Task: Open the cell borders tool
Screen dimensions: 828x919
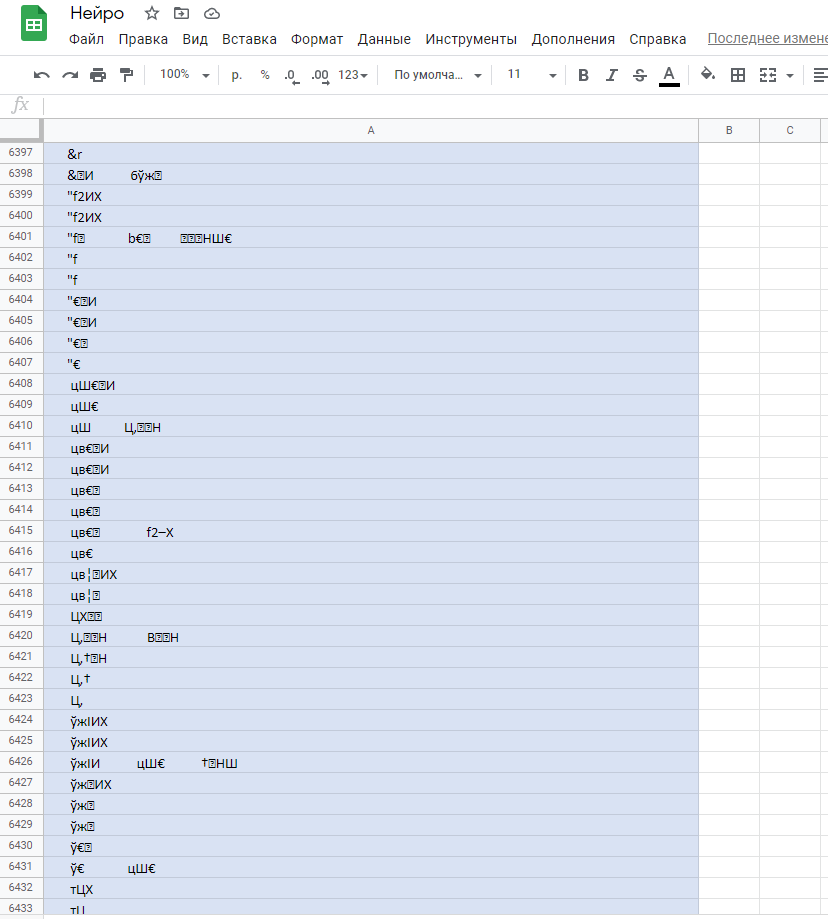Action: pos(738,75)
